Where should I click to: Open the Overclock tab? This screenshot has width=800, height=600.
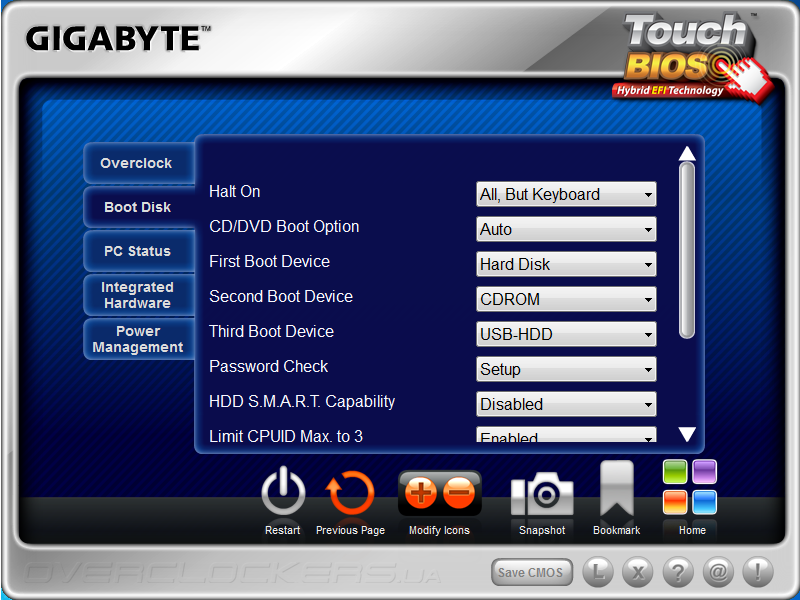[x=139, y=163]
